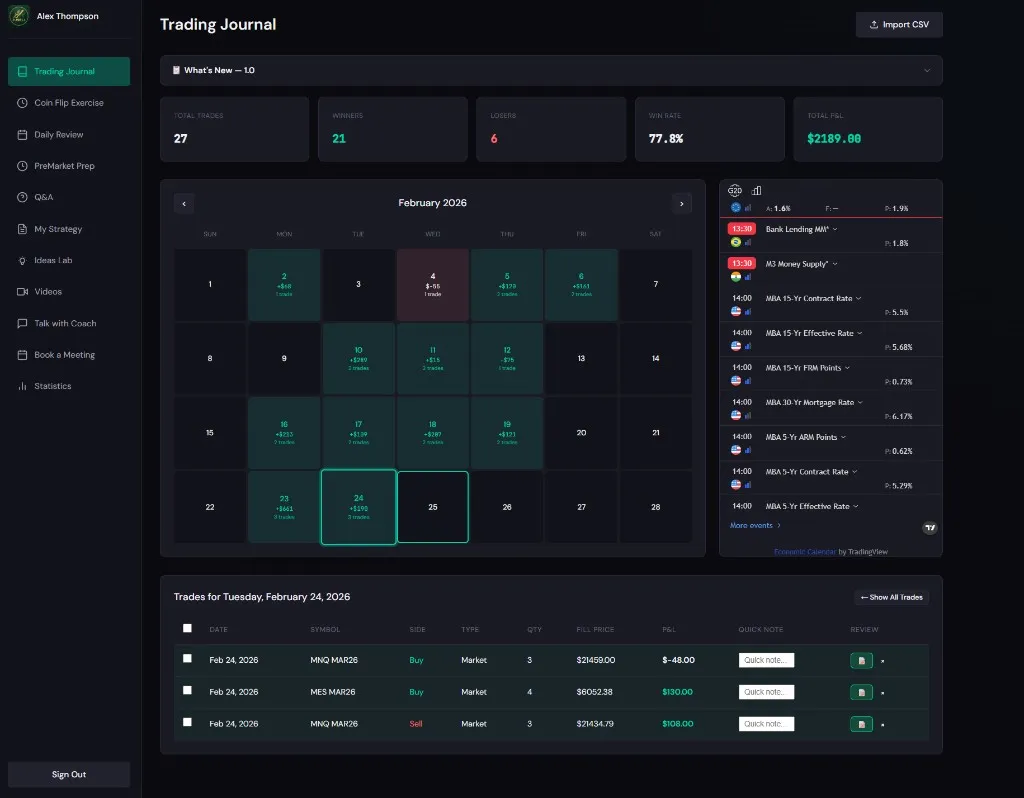Click the G20 filter icon in economic calendar

[735, 190]
